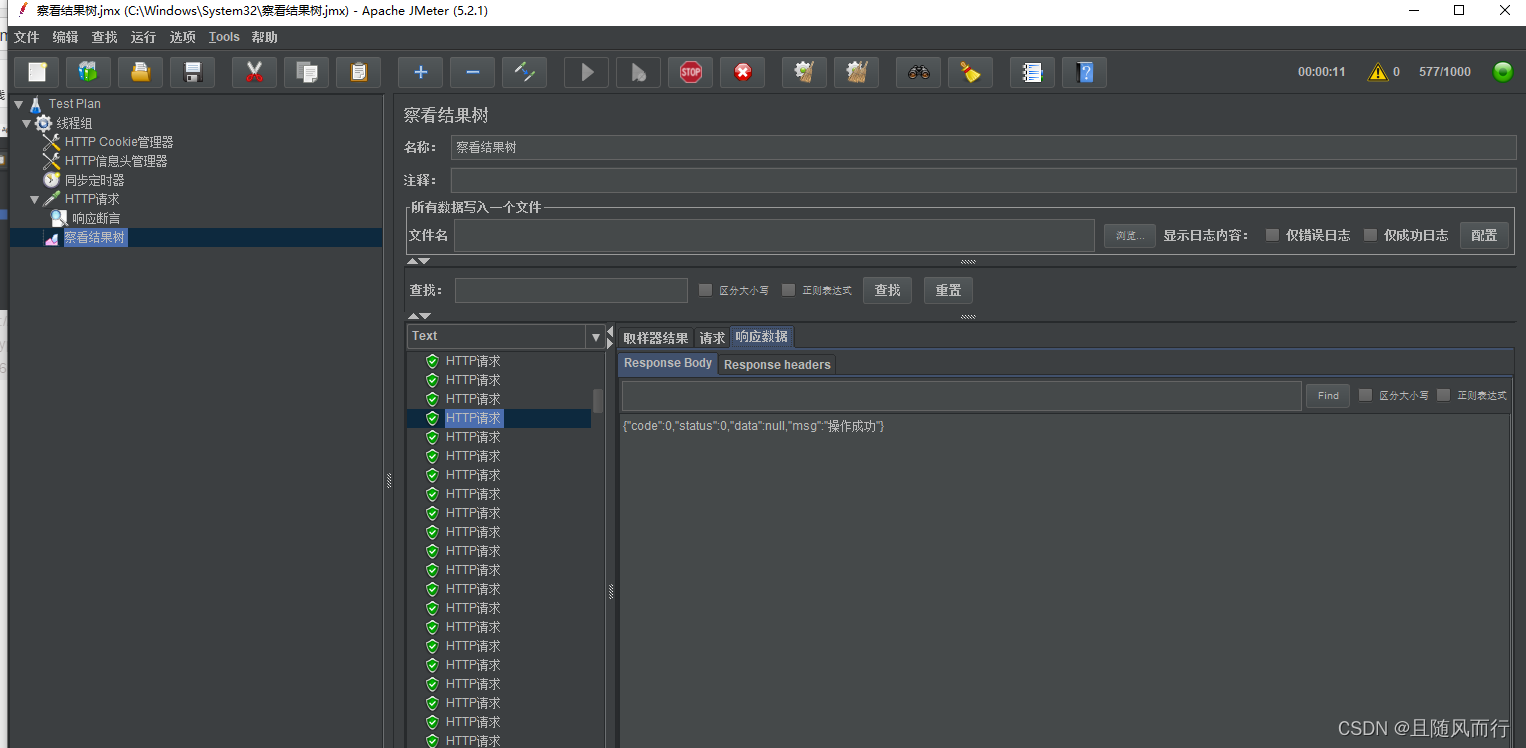The width and height of the screenshot is (1526, 748).
Task: Open the 选项 menu
Action: tap(183, 37)
